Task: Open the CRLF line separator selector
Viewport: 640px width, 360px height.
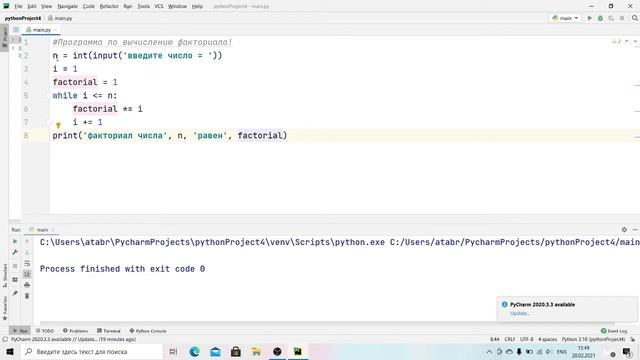Action: [x=510, y=339]
